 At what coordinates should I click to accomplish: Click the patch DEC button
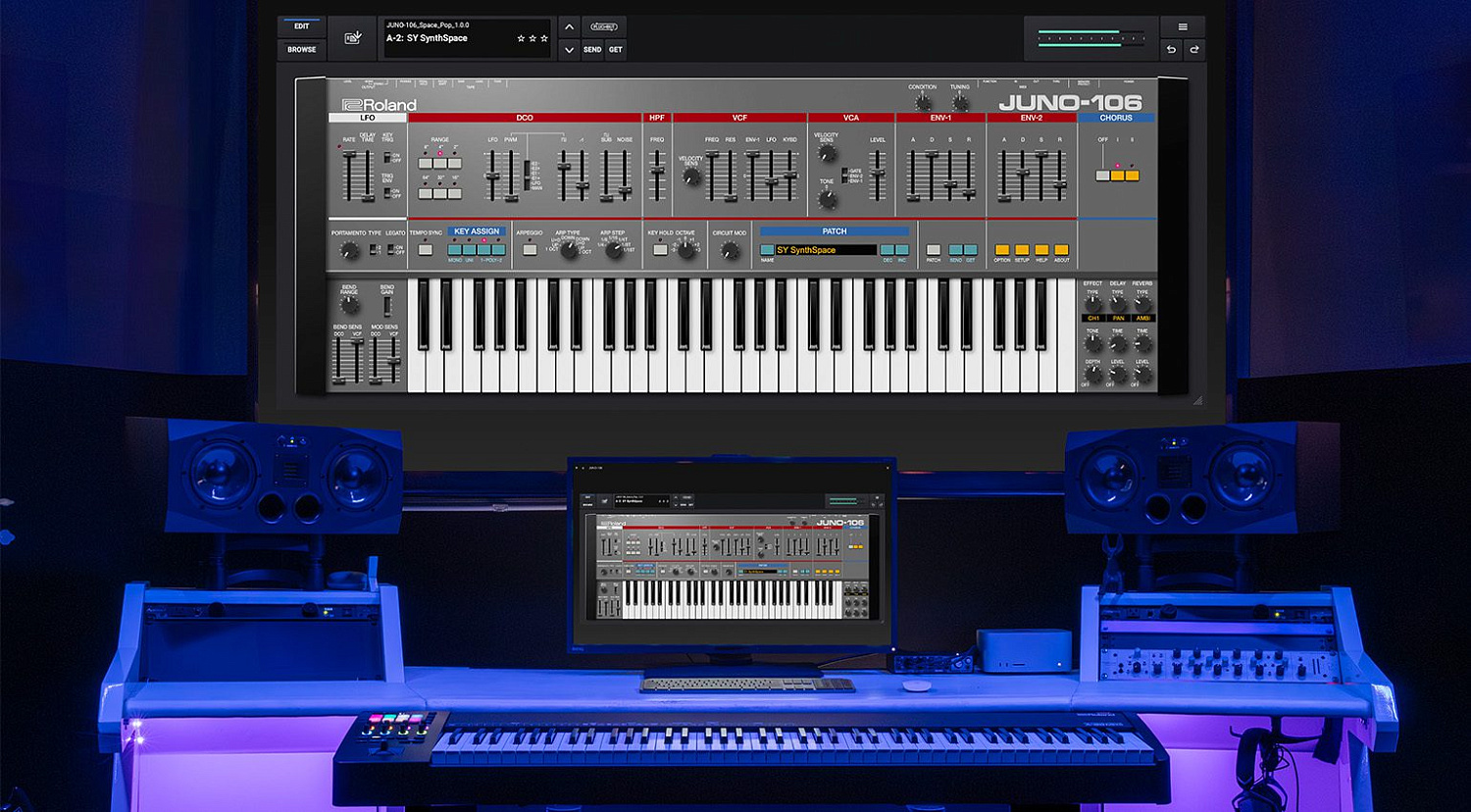(x=888, y=250)
